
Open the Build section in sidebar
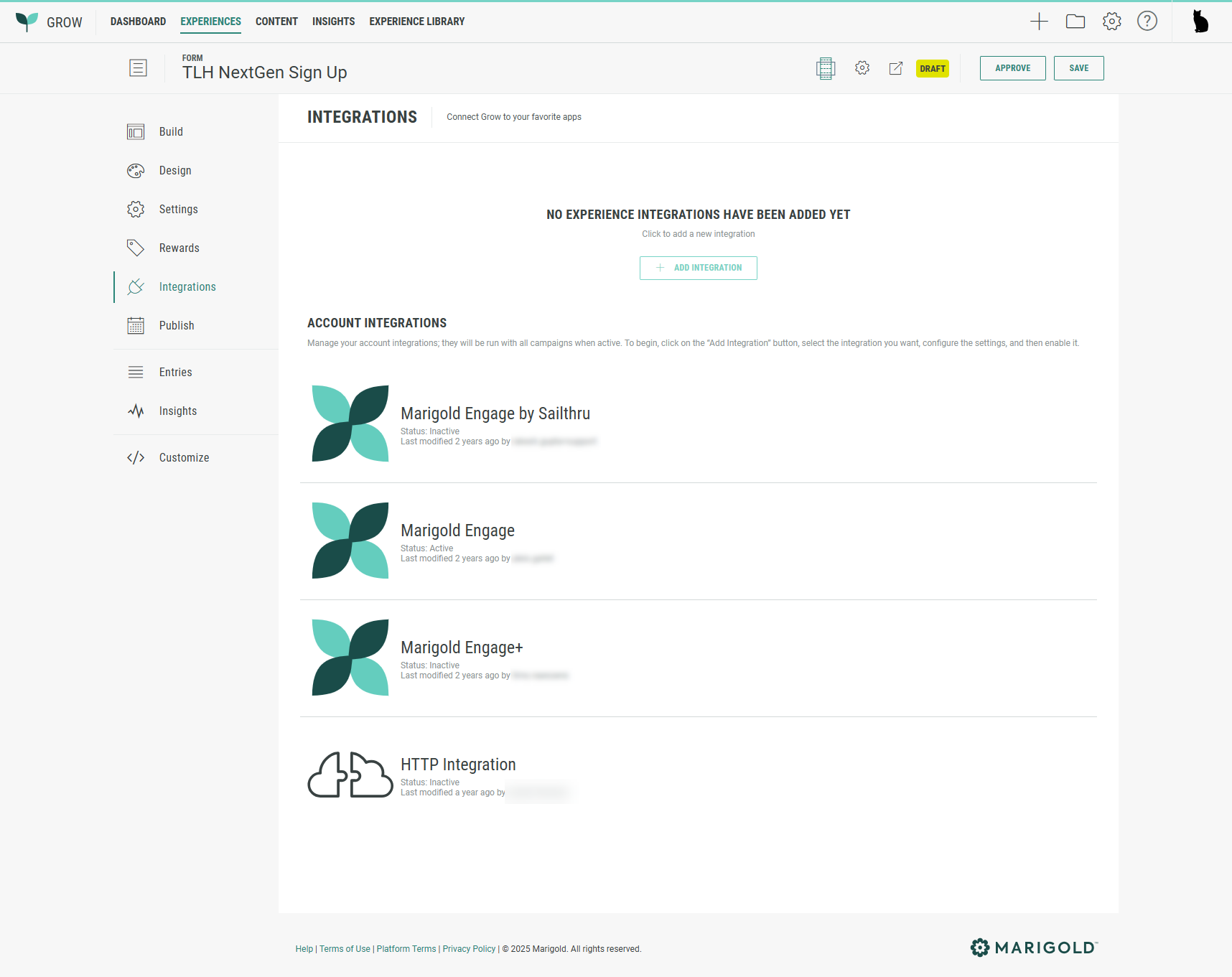(171, 132)
